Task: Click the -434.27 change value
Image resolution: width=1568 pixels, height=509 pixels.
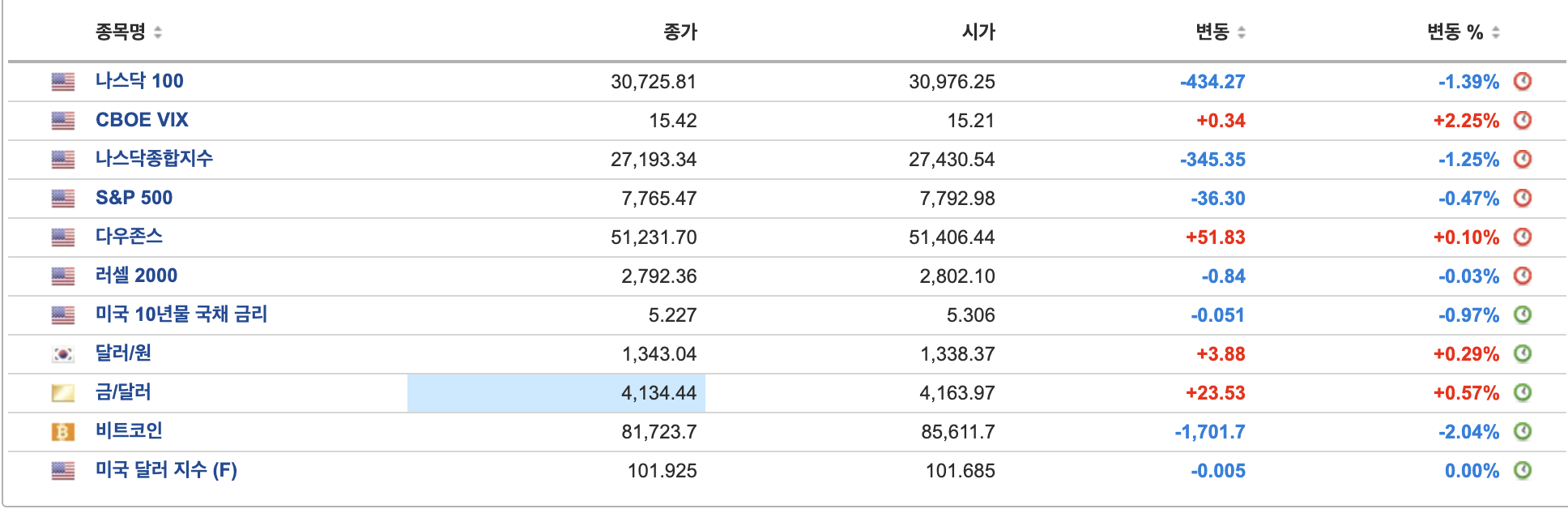Action: coord(1212,82)
